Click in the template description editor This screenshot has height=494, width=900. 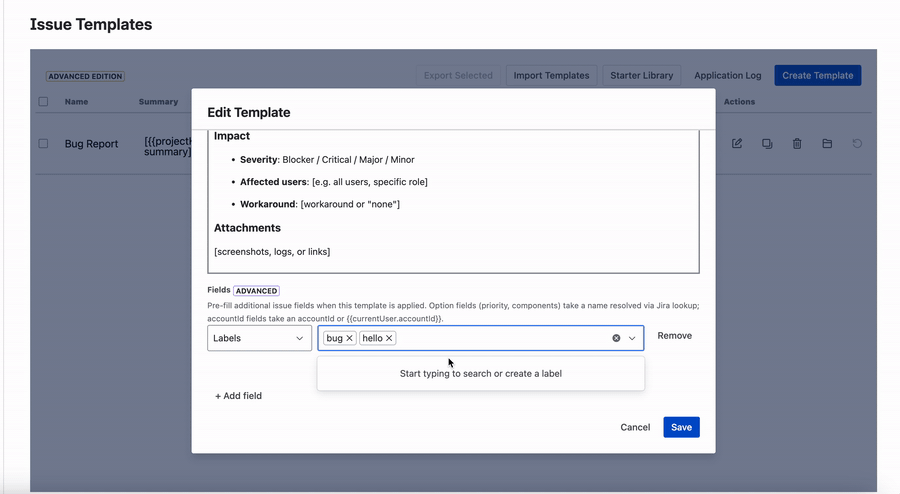453,201
